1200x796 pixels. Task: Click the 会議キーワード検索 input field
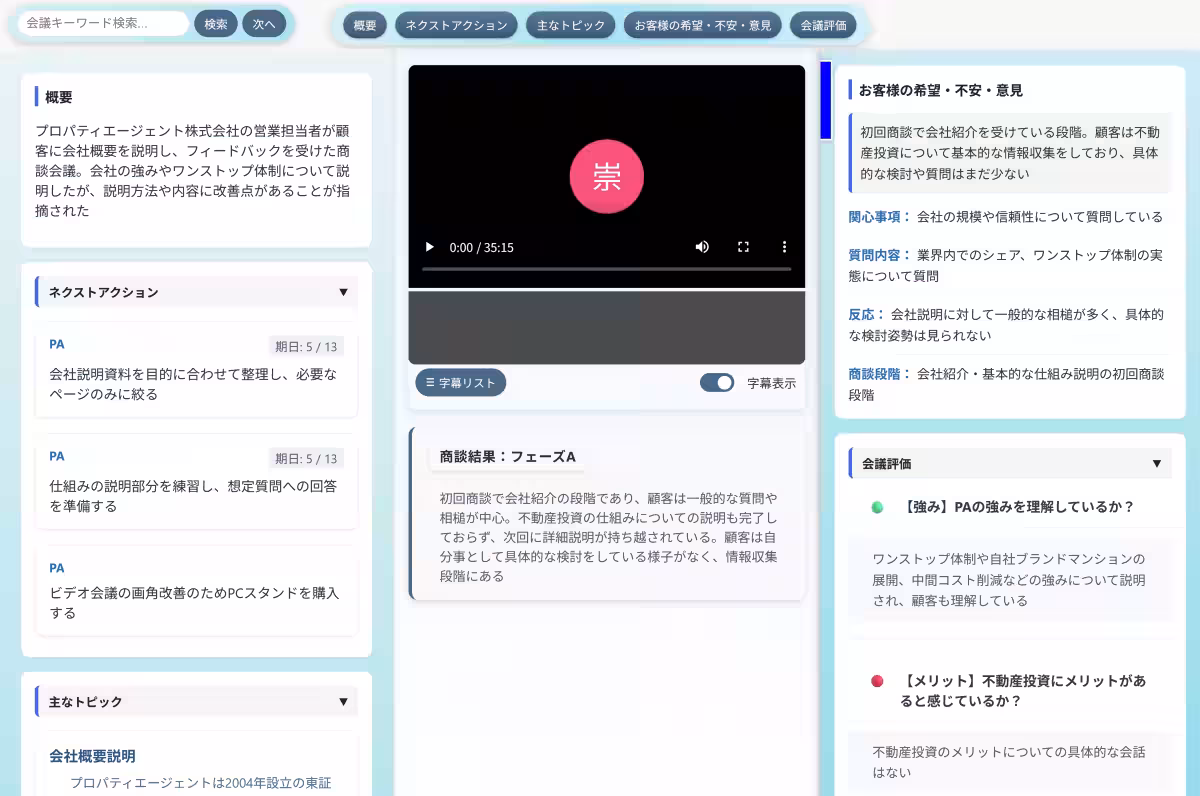[100, 22]
